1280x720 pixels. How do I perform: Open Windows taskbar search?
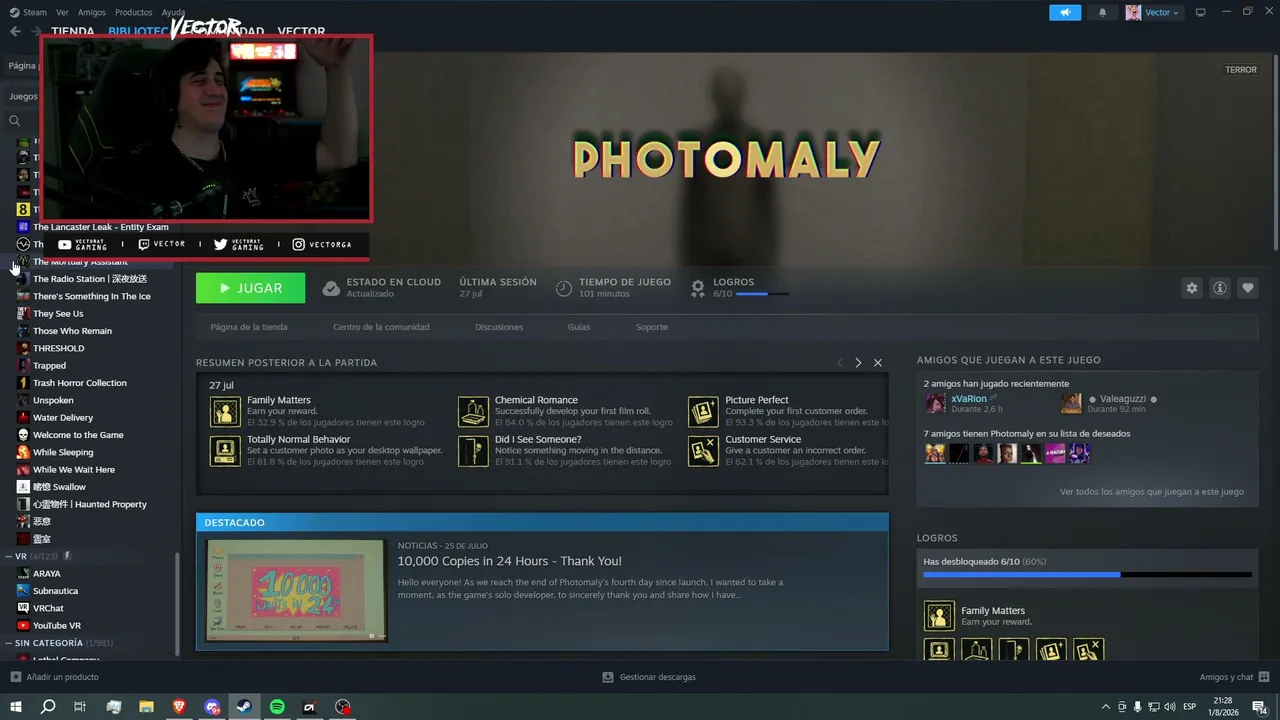48,707
